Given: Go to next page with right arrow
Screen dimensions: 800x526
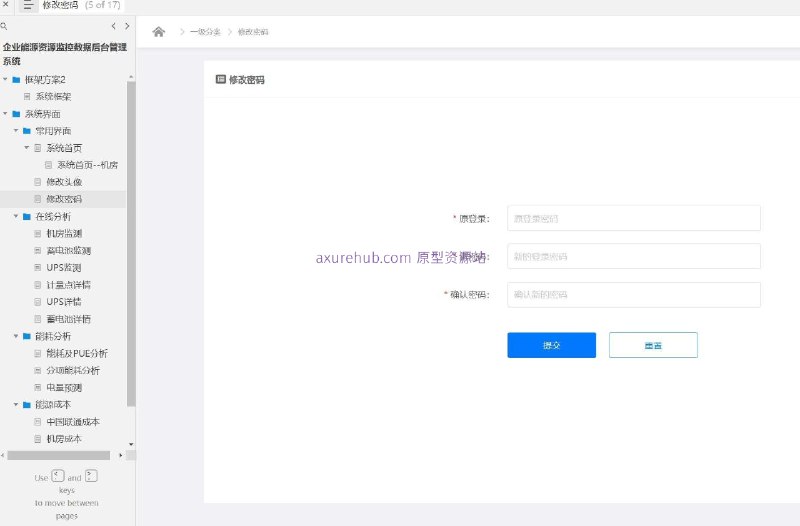Looking at the screenshot, I should [x=127, y=26].
